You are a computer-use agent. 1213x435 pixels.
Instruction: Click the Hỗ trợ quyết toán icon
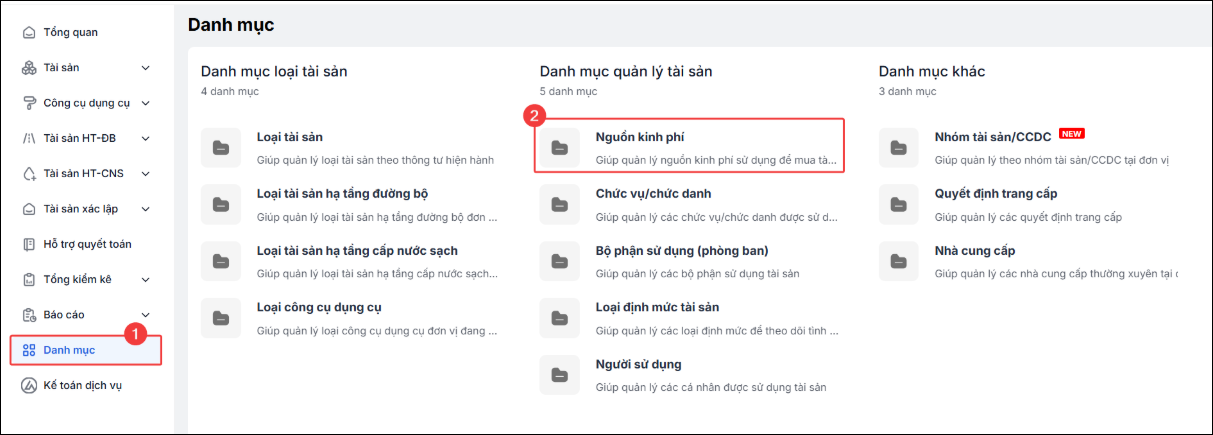[x=29, y=244]
